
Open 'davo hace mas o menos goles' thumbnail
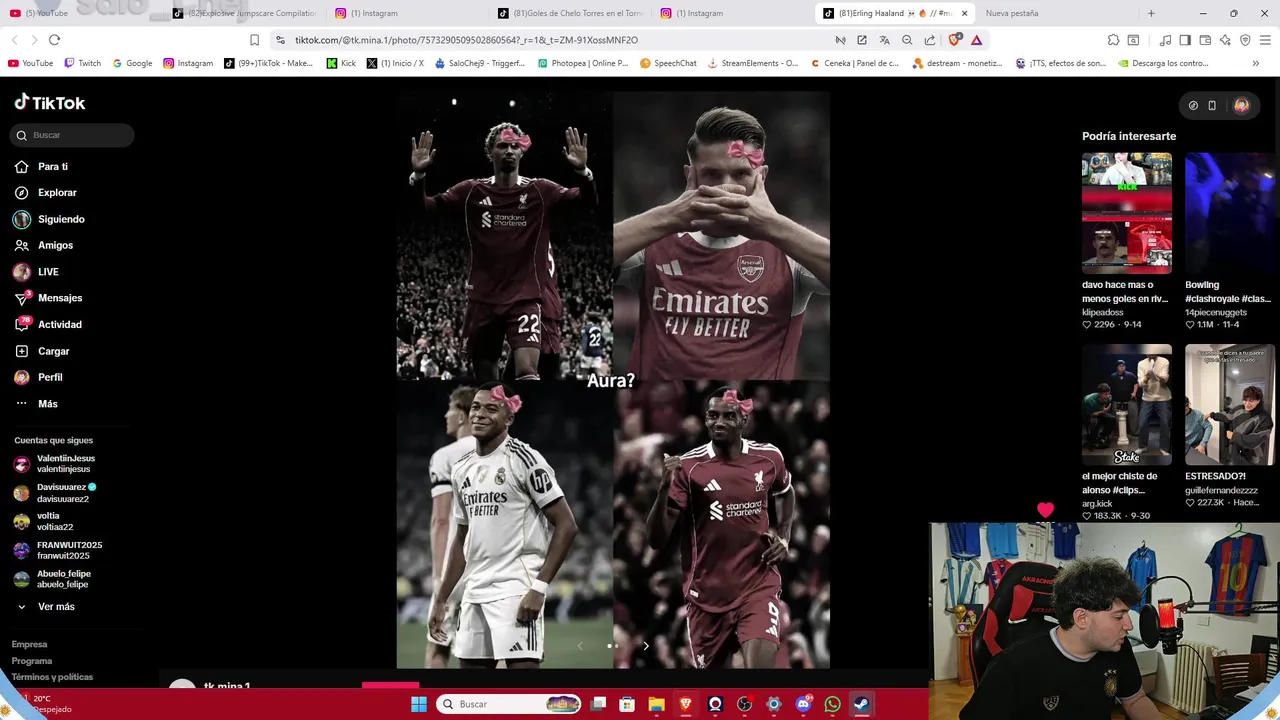click(x=1127, y=213)
